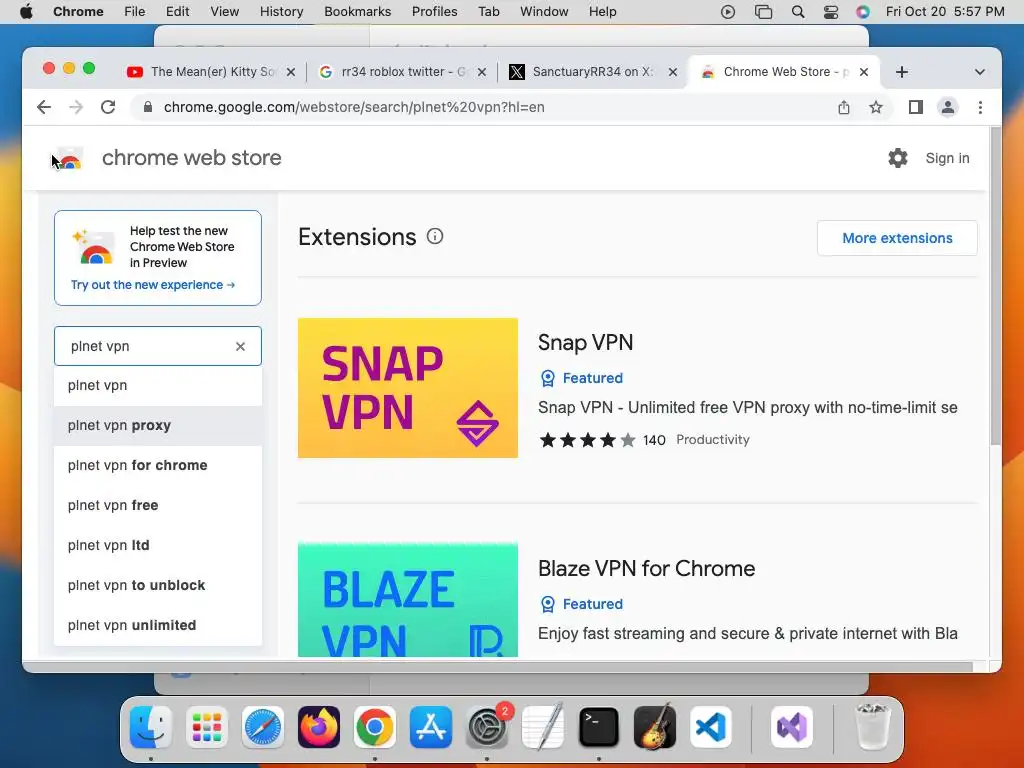Open the Apple menu
This screenshot has width=1024, height=768.
pyautogui.click(x=26, y=12)
